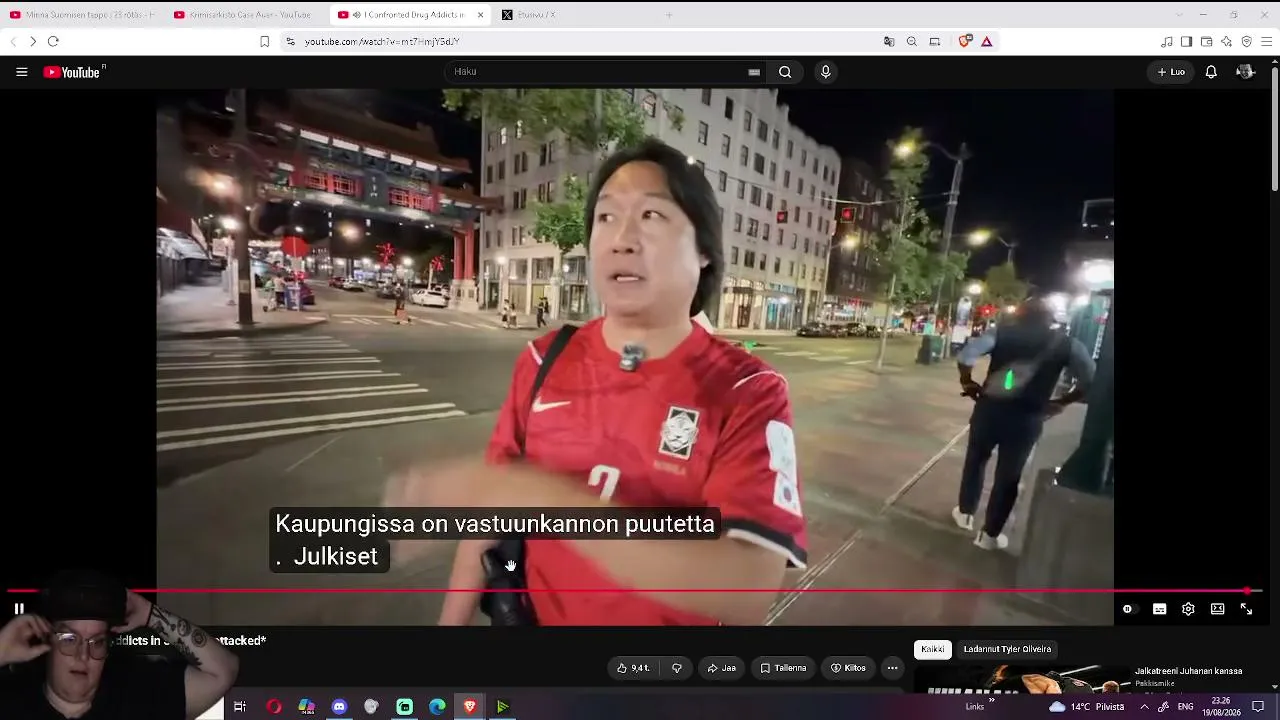Share the video with Jaa button

tap(722, 668)
